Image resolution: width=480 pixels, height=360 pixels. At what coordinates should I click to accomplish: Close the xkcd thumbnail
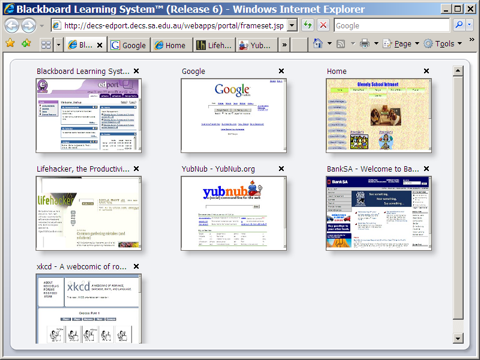tap(136, 266)
